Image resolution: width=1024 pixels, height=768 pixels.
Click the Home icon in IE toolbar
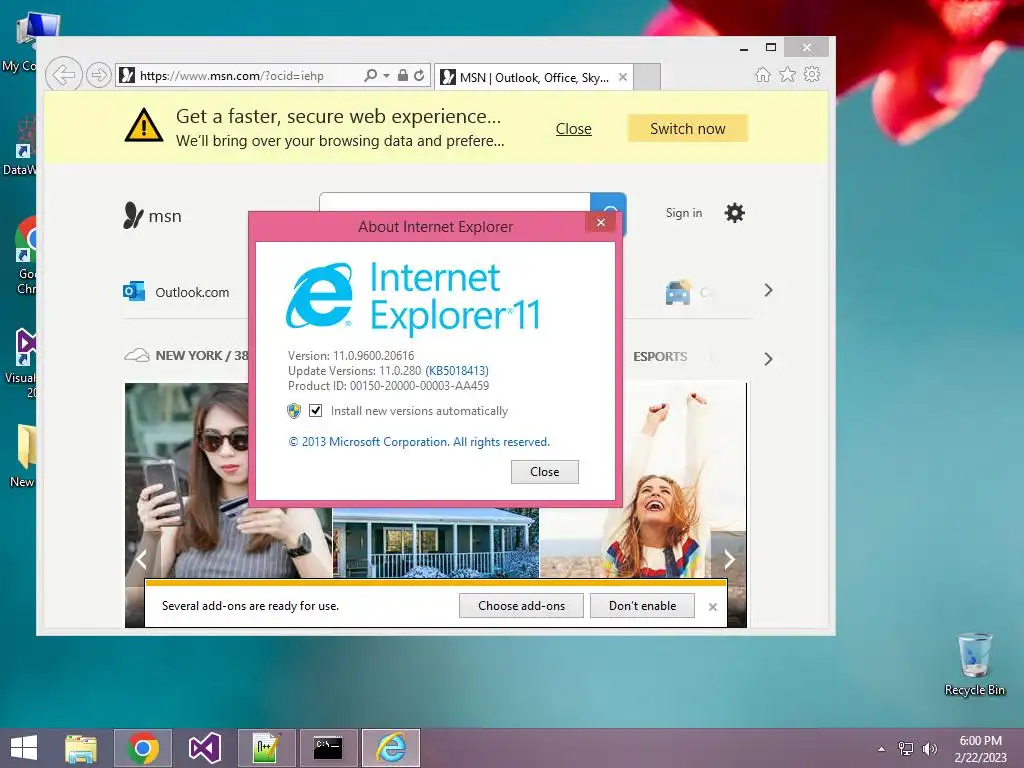(x=763, y=74)
